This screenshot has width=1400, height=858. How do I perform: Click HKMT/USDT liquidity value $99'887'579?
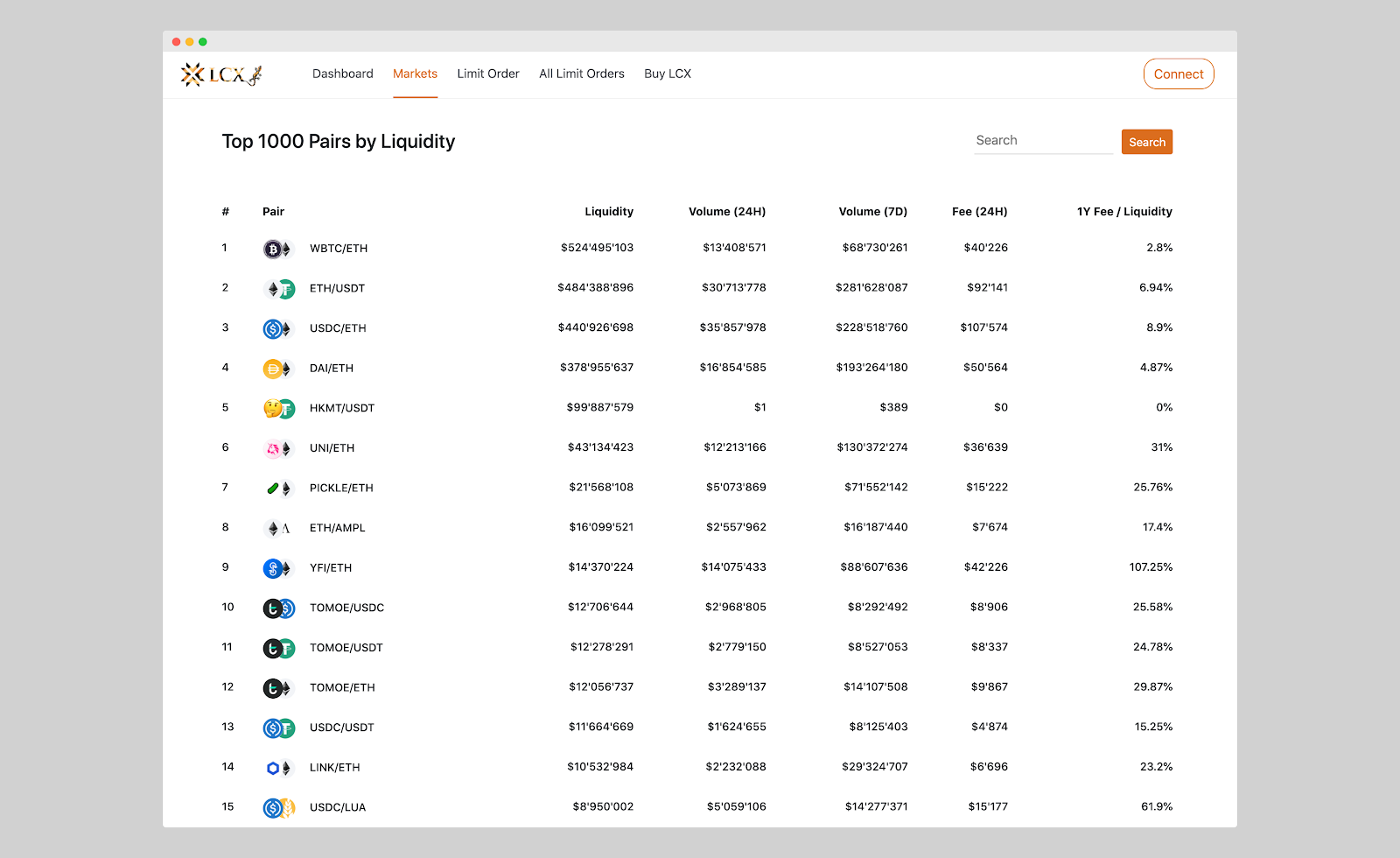600,408
